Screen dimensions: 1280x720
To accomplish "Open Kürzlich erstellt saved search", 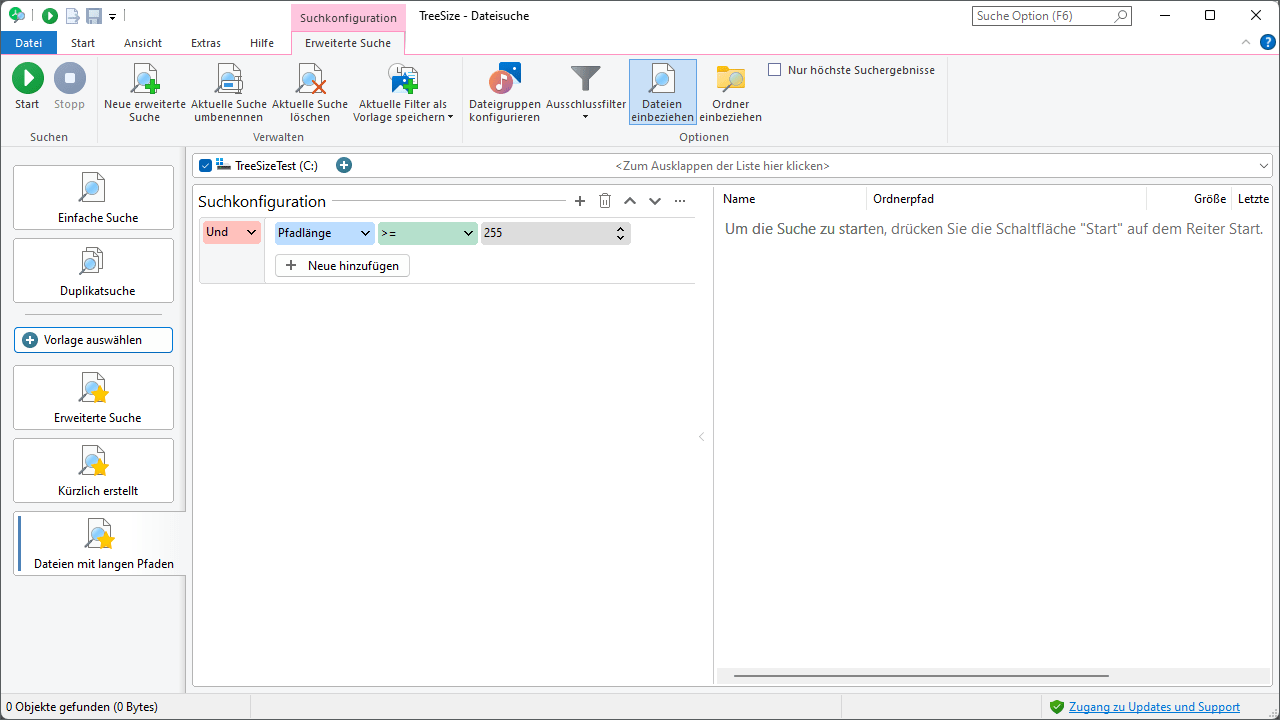I will 93,470.
